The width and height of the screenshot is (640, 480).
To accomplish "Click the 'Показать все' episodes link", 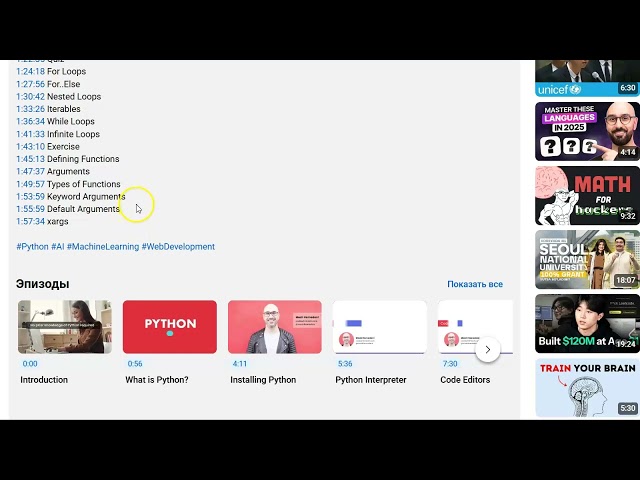I will (475, 284).
